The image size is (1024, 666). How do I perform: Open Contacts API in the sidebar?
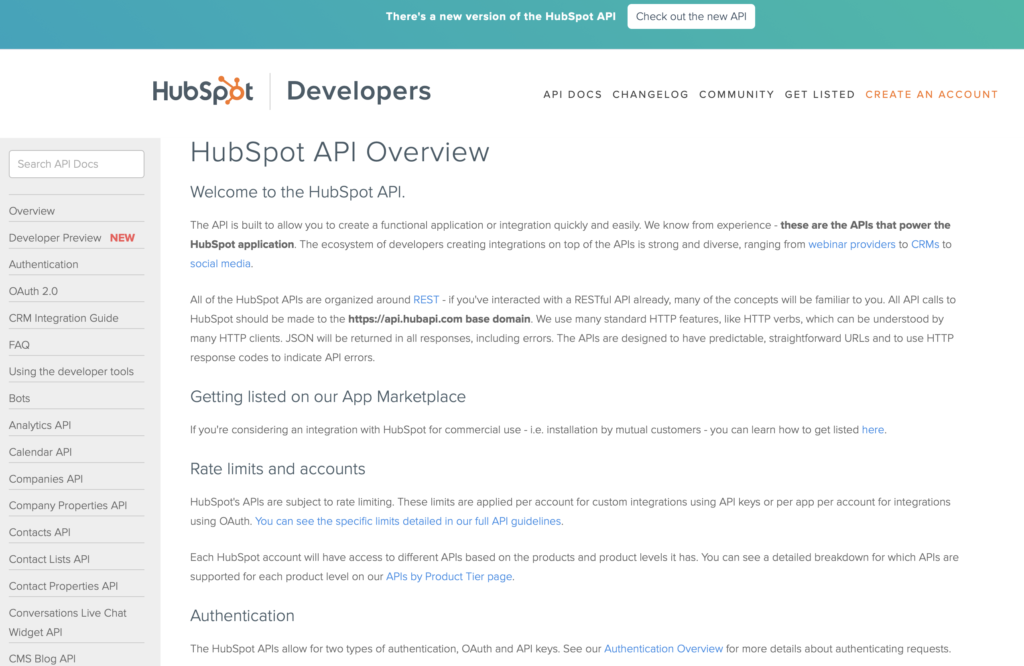coord(40,532)
